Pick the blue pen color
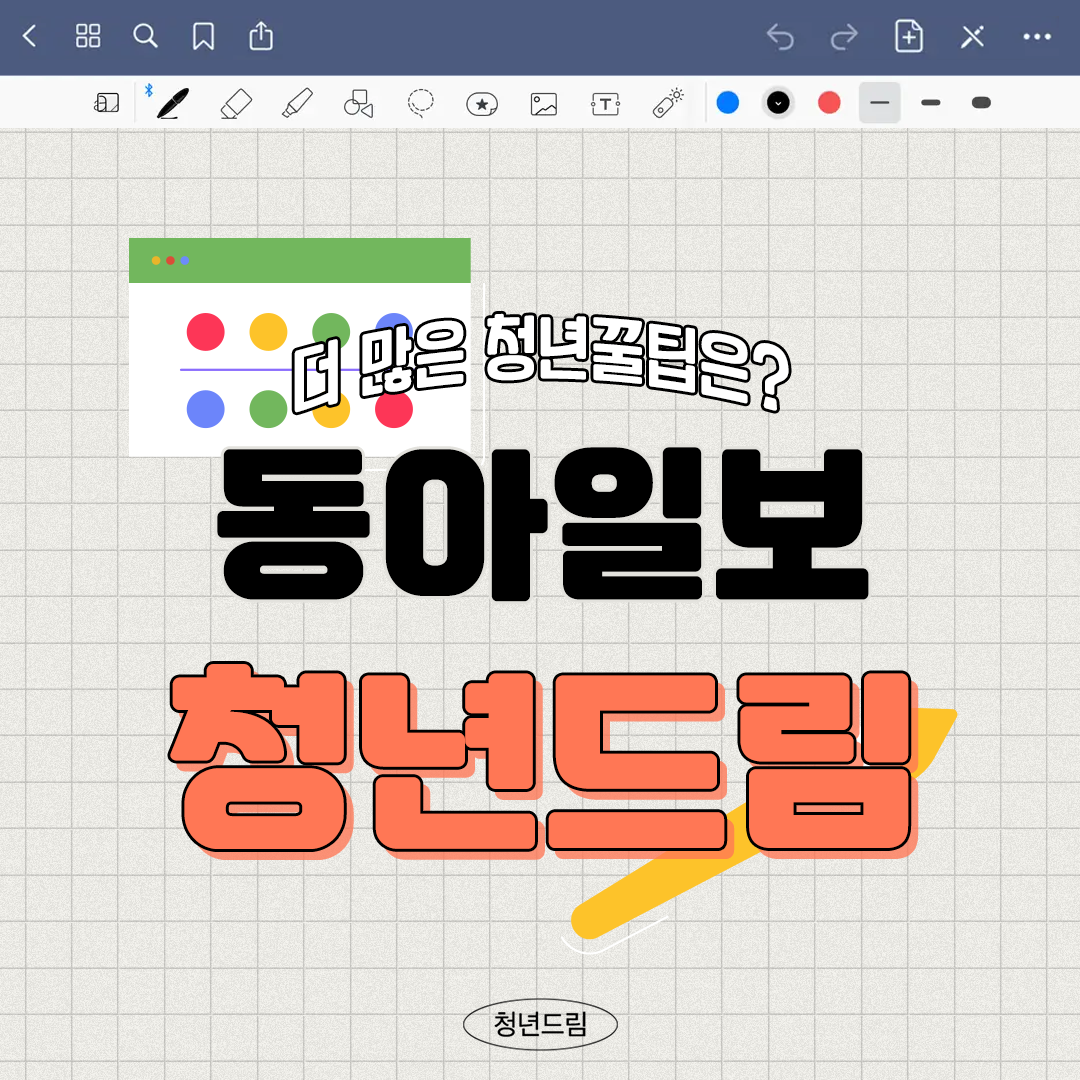The width and height of the screenshot is (1080, 1080). pyautogui.click(x=728, y=102)
